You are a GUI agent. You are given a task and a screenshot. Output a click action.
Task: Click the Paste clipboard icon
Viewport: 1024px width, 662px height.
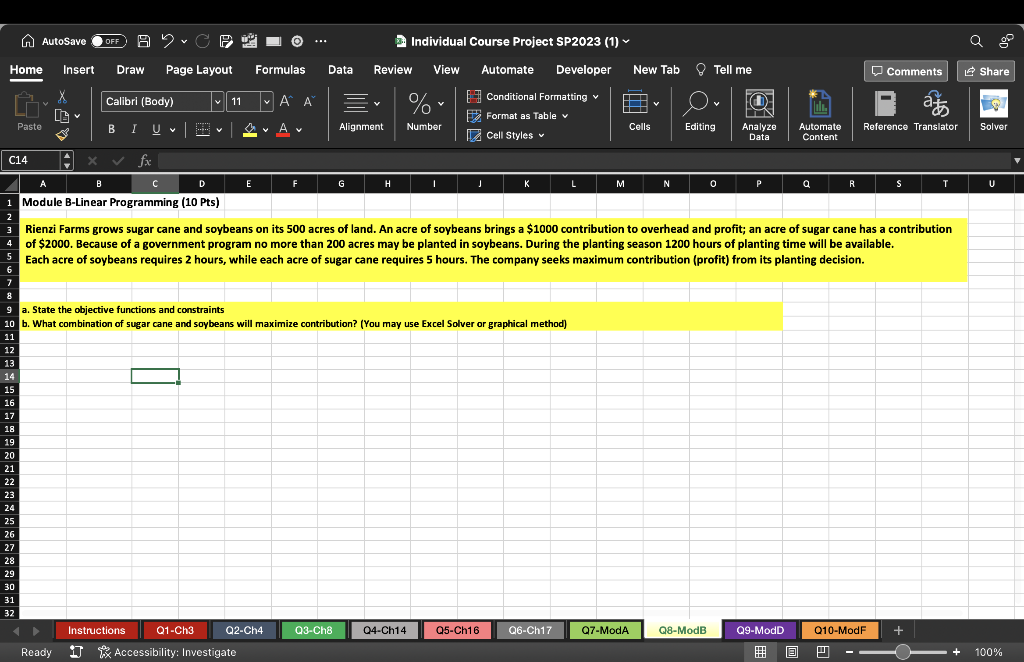tap(26, 106)
